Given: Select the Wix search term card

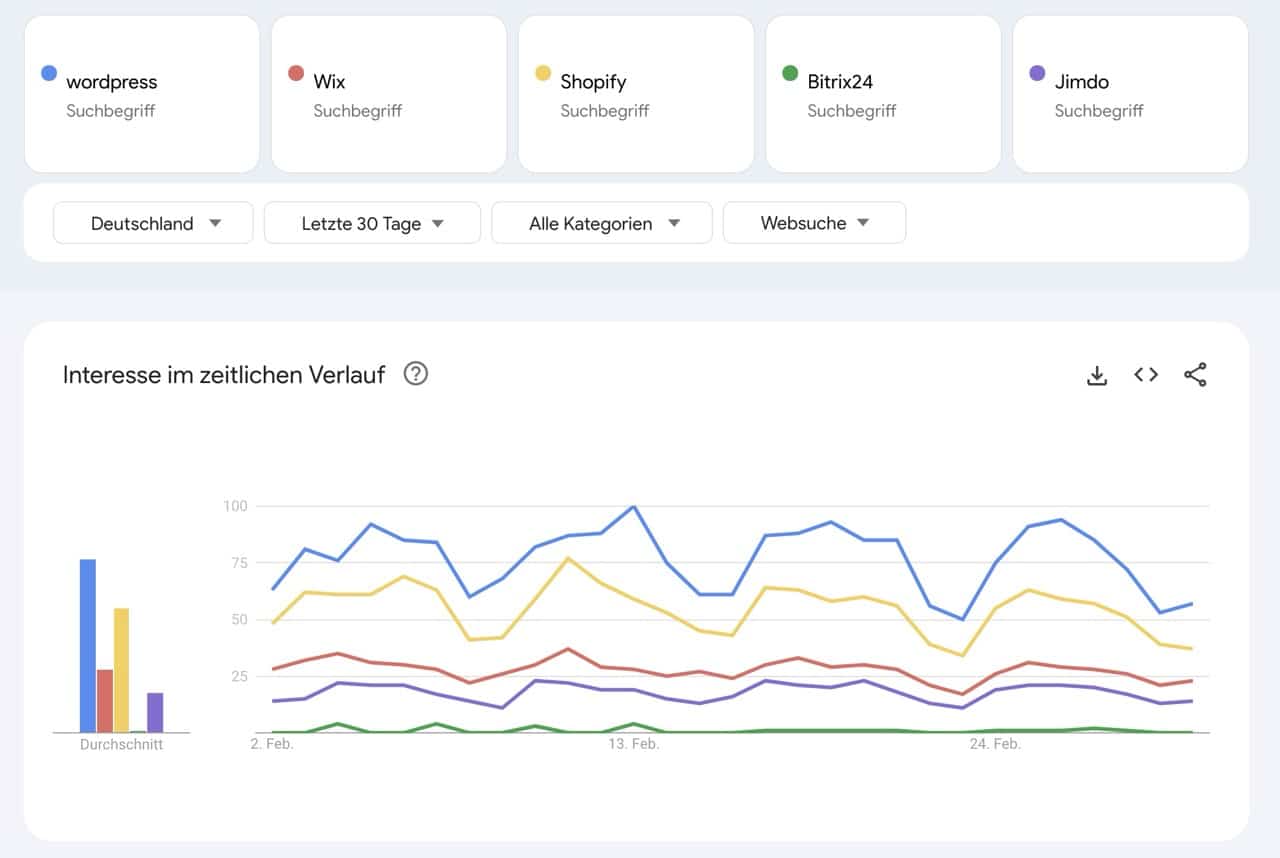Looking at the screenshot, I should (x=389, y=94).
